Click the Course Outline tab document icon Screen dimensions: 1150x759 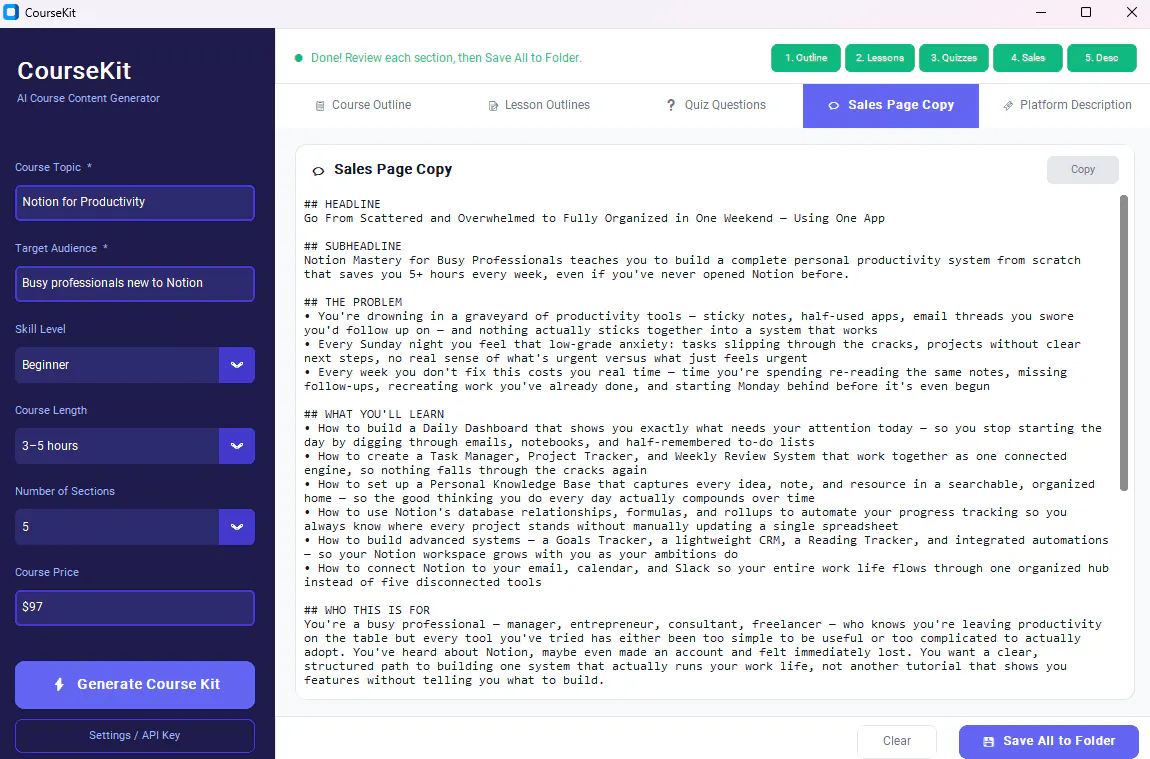coord(320,106)
